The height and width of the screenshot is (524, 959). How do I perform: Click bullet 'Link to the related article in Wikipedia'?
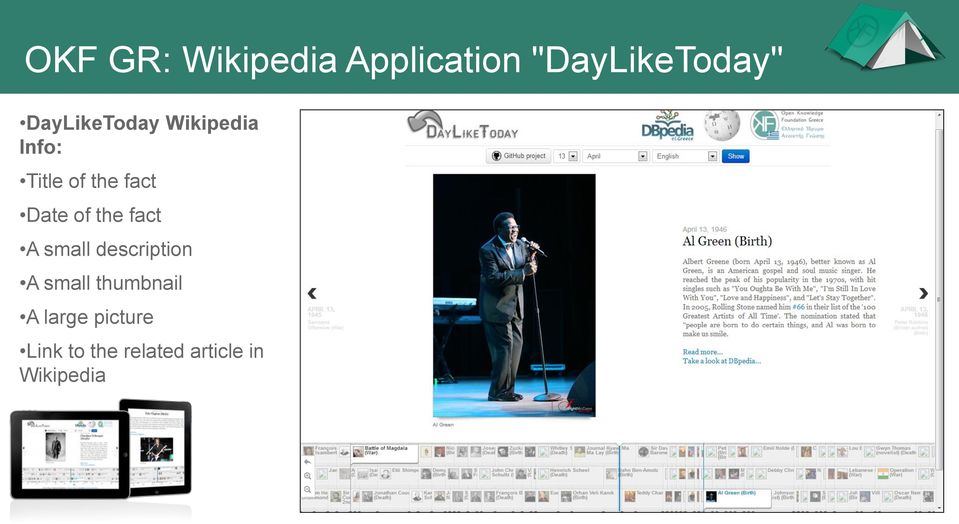click(141, 363)
